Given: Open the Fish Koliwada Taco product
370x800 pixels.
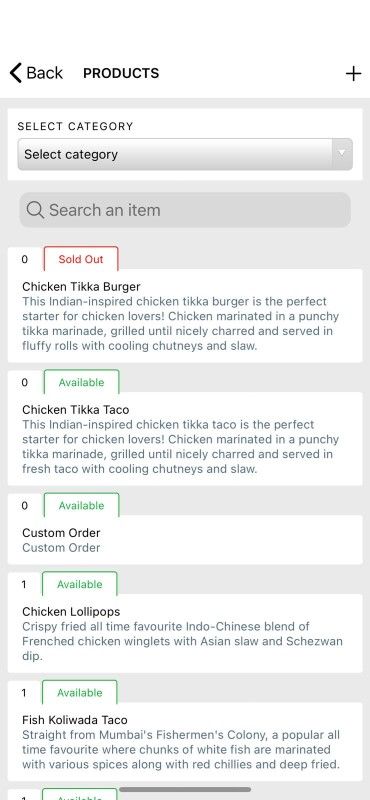Looking at the screenshot, I should pyautogui.click(x=185, y=742).
